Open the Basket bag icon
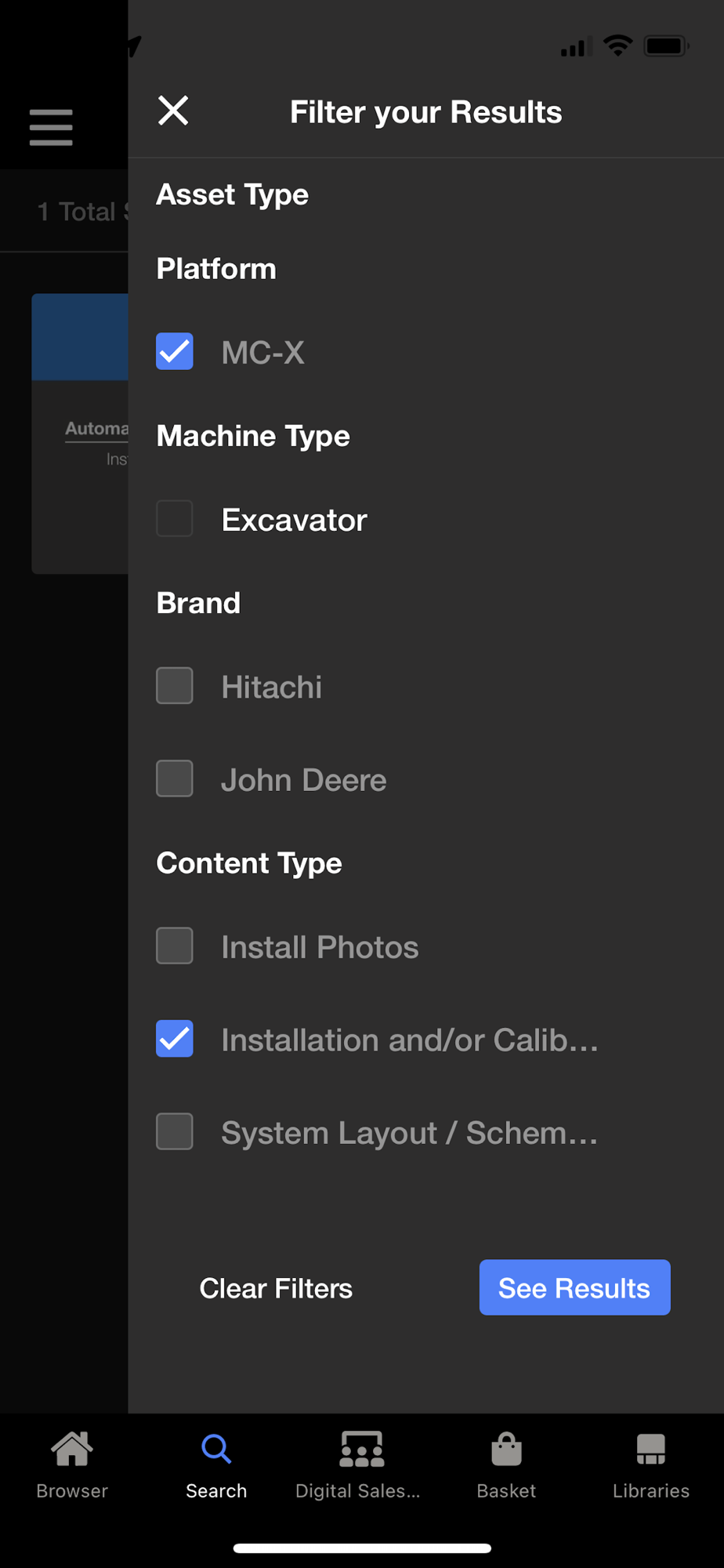 pyautogui.click(x=506, y=1450)
